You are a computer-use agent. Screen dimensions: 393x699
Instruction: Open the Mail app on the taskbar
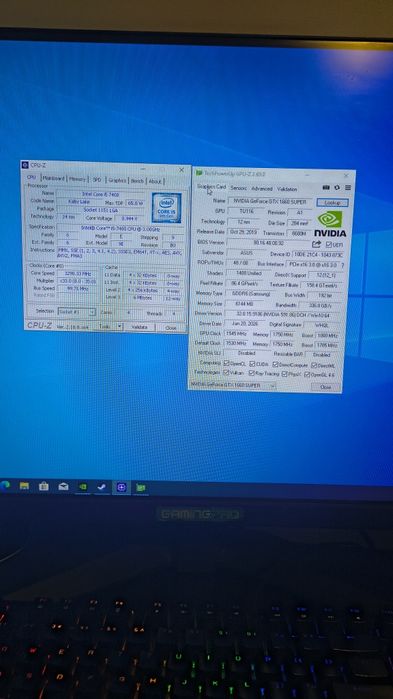pyautogui.click(x=63, y=486)
